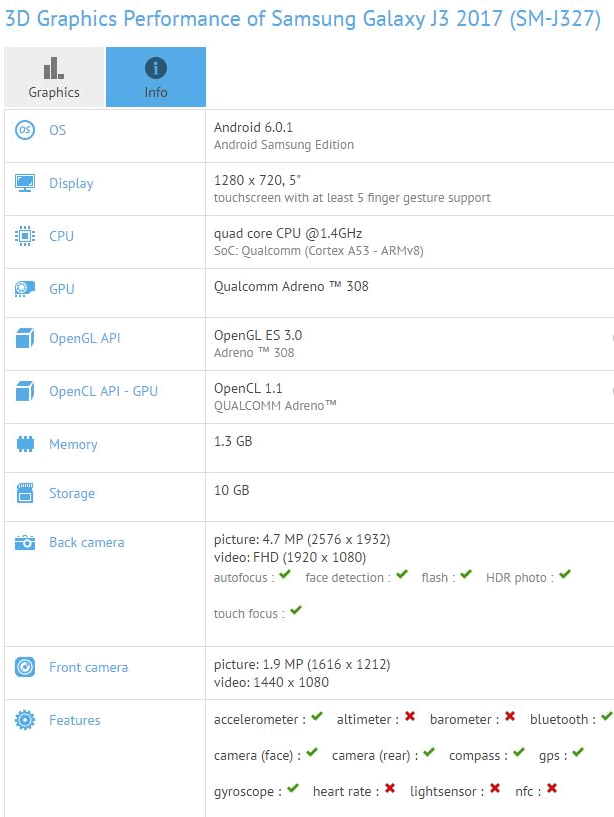Screen dimensions: 614x817
Task: Click the Android 6.0.1 text
Action: pyautogui.click(x=253, y=127)
